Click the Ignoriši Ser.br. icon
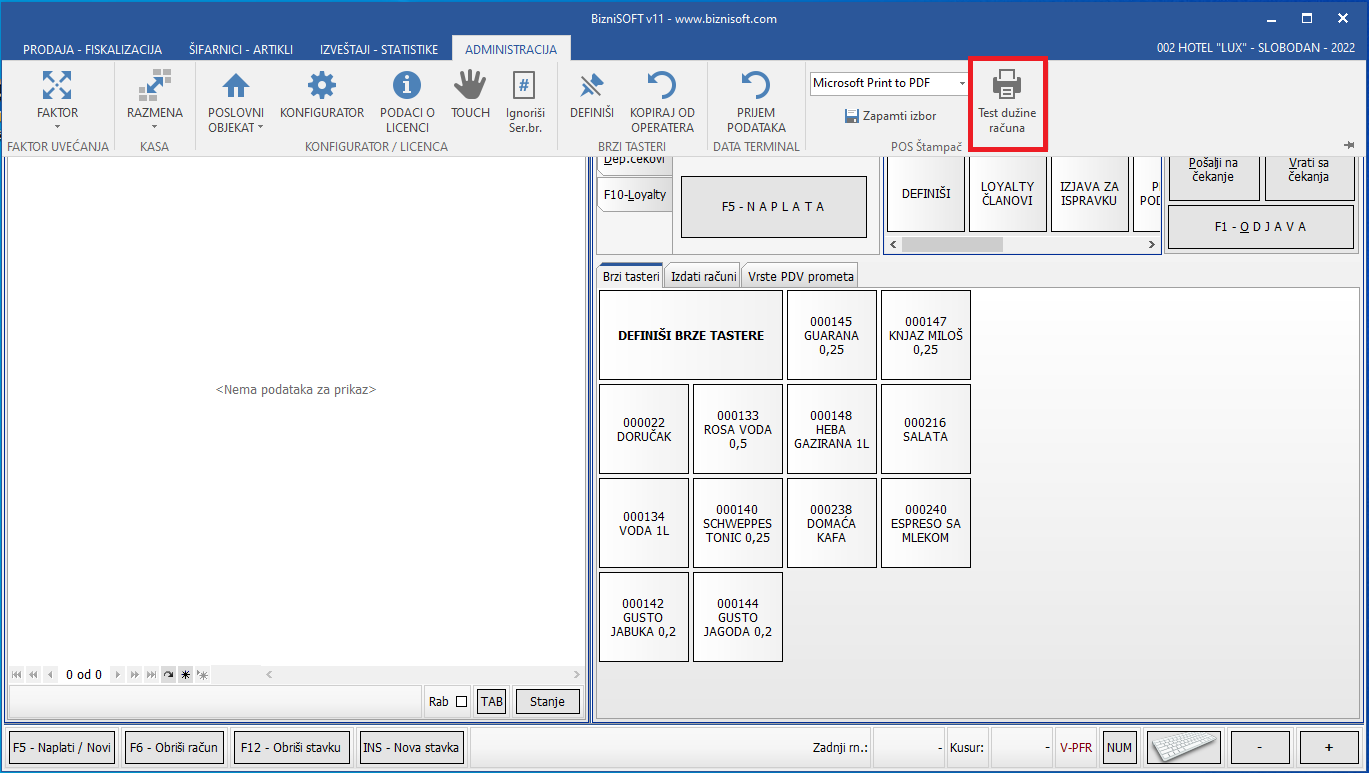This screenshot has width=1369, height=773. click(525, 85)
